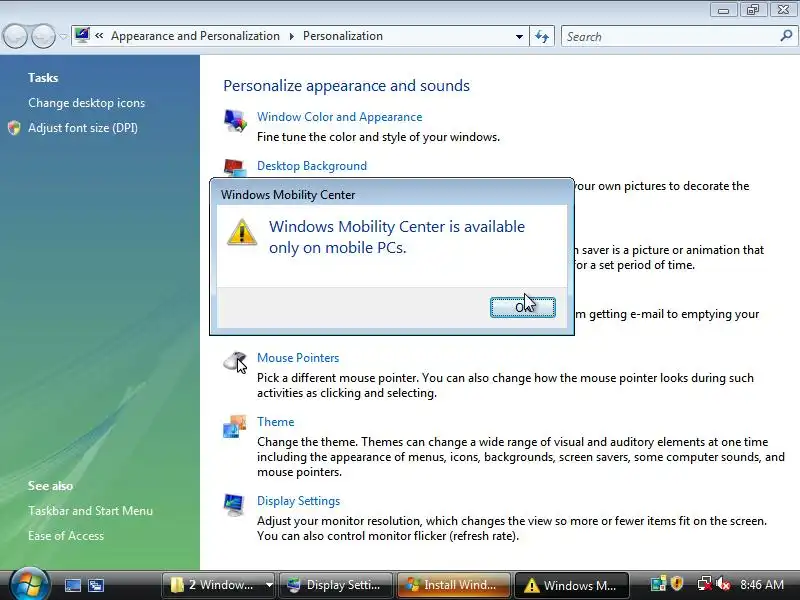Expand the arrow after Appearance and Personalization

(291, 36)
